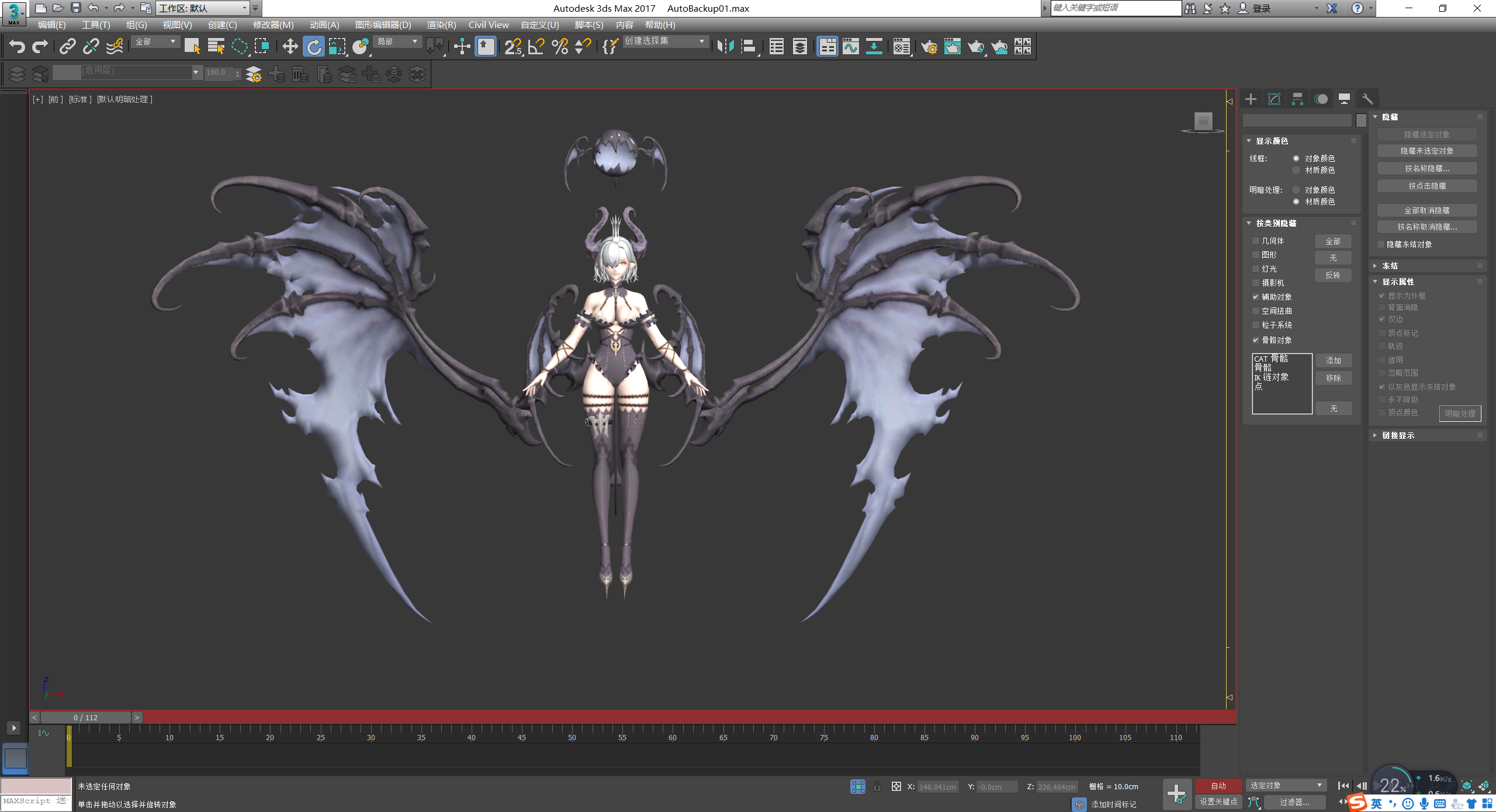
Task: Open the 编辑(E) menu
Action: point(51,25)
